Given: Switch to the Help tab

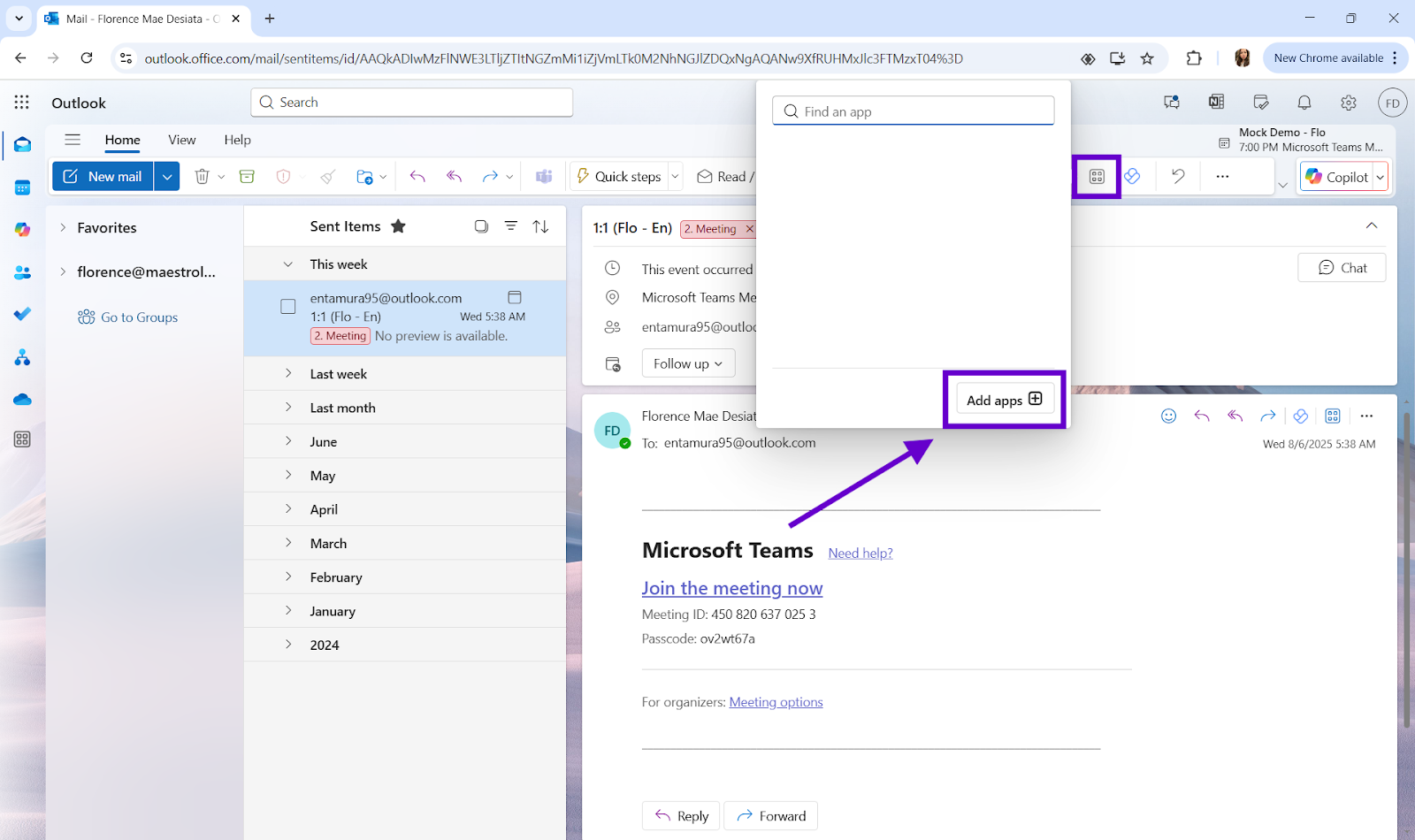Looking at the screenshot, I should [x=237, y=140].
